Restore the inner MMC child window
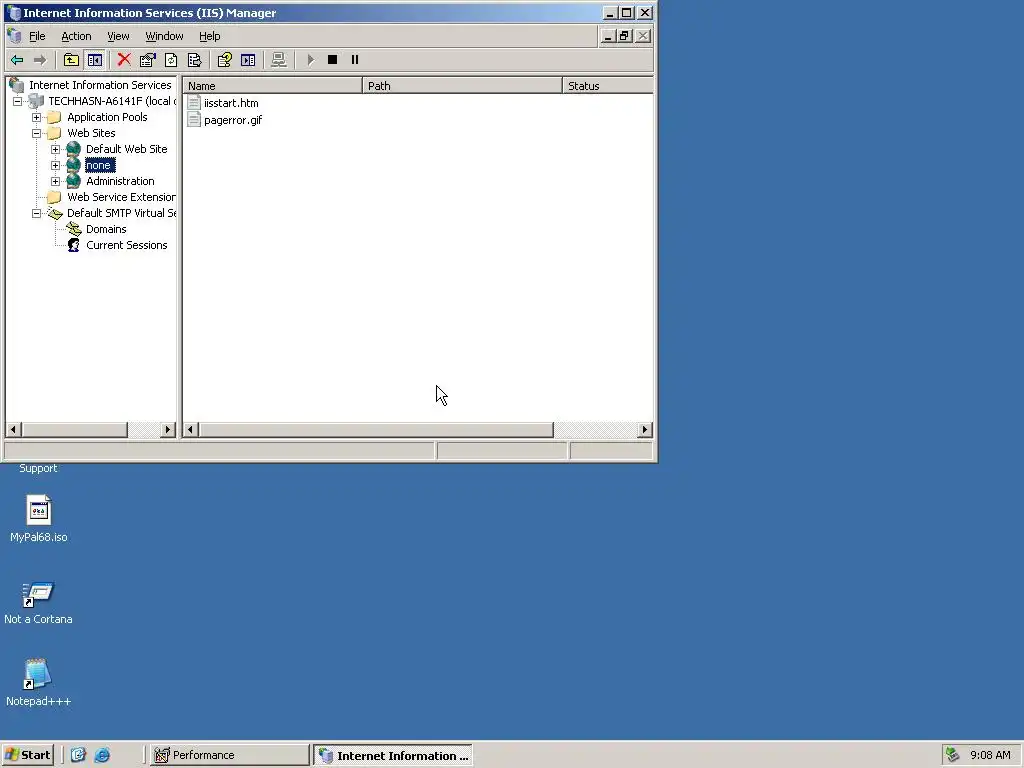Image resolution: width=1024 pixels, height=768 pixels. (625, 36)
